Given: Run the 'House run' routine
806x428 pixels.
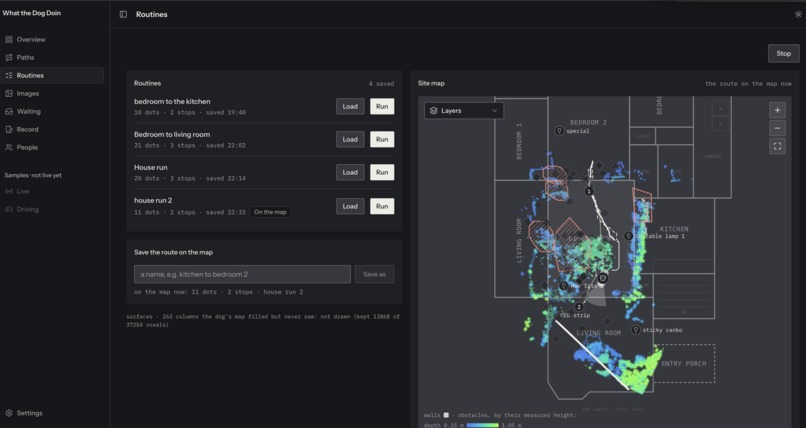Looking at the screenshot, I should pyautogui.click(x=382, y=172).
